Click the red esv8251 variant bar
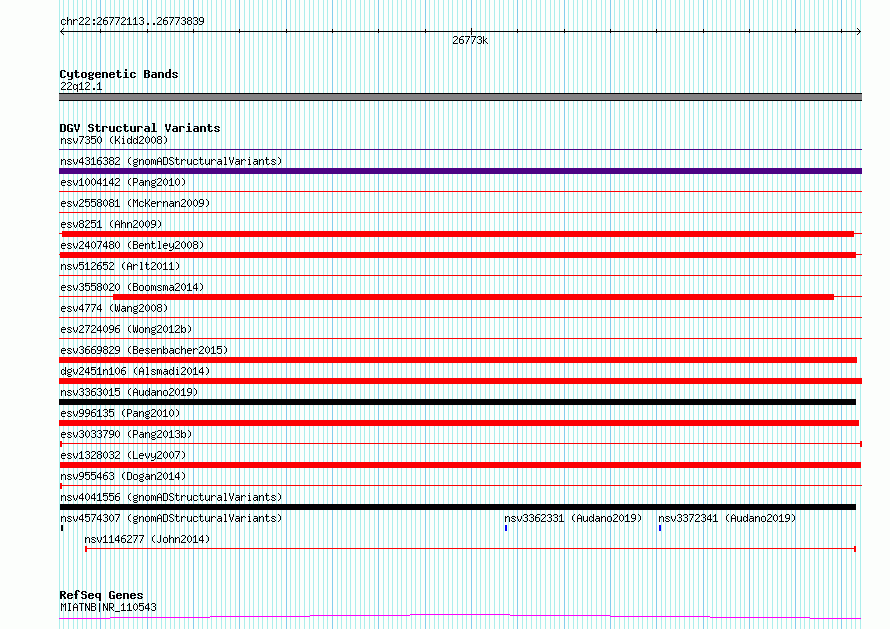The image size is (890, 629). pyautogui.click(x=457, y=234)
